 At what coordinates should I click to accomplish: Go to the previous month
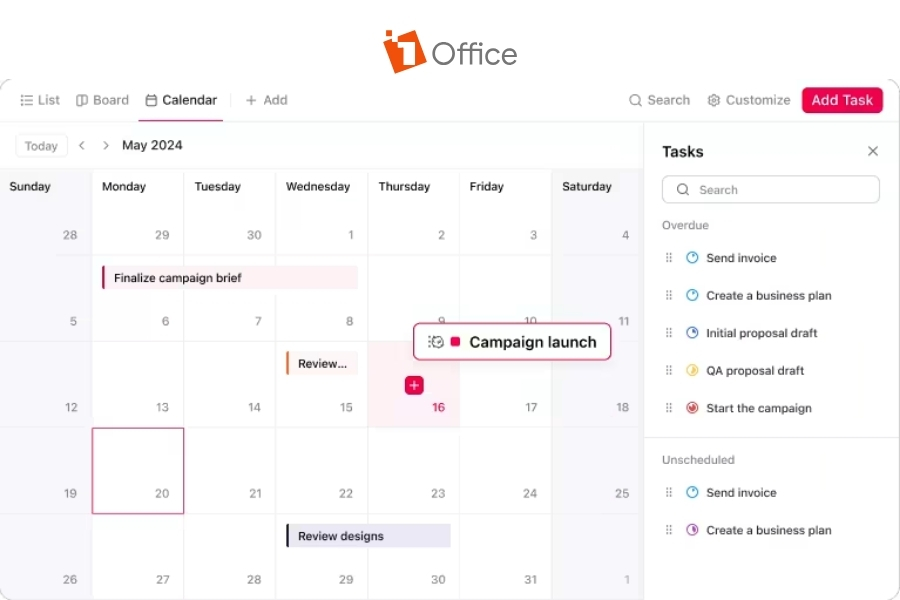pyautogui.click(x=82, y=145)
